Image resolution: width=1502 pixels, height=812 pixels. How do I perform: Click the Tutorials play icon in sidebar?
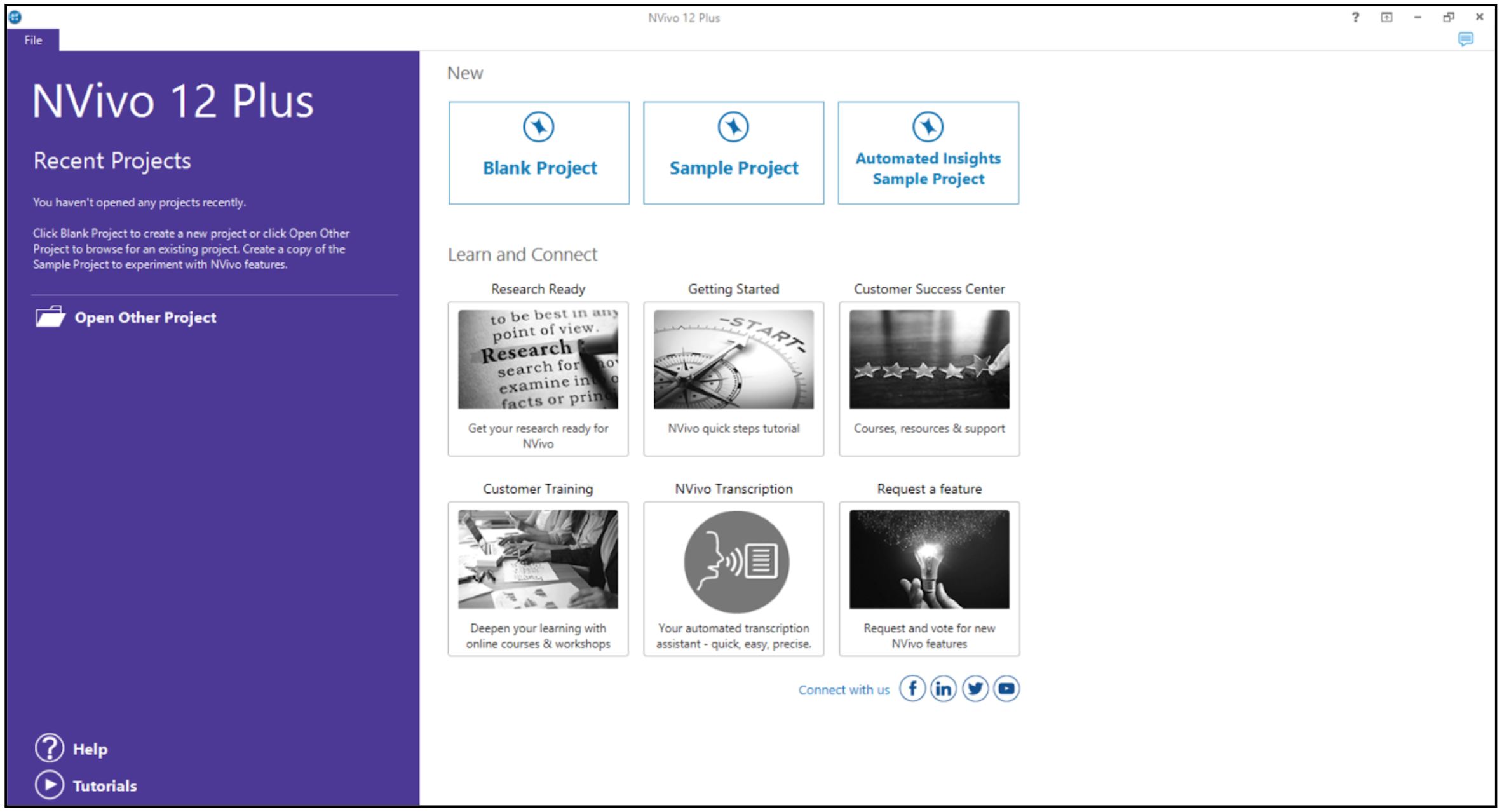coord(50,785)
